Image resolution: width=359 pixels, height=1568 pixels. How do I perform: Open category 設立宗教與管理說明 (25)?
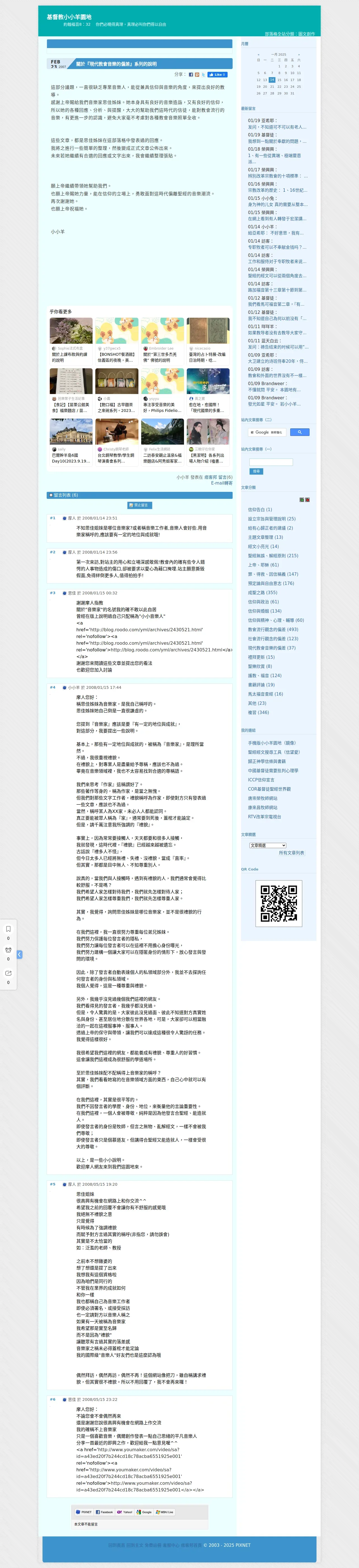272,519
